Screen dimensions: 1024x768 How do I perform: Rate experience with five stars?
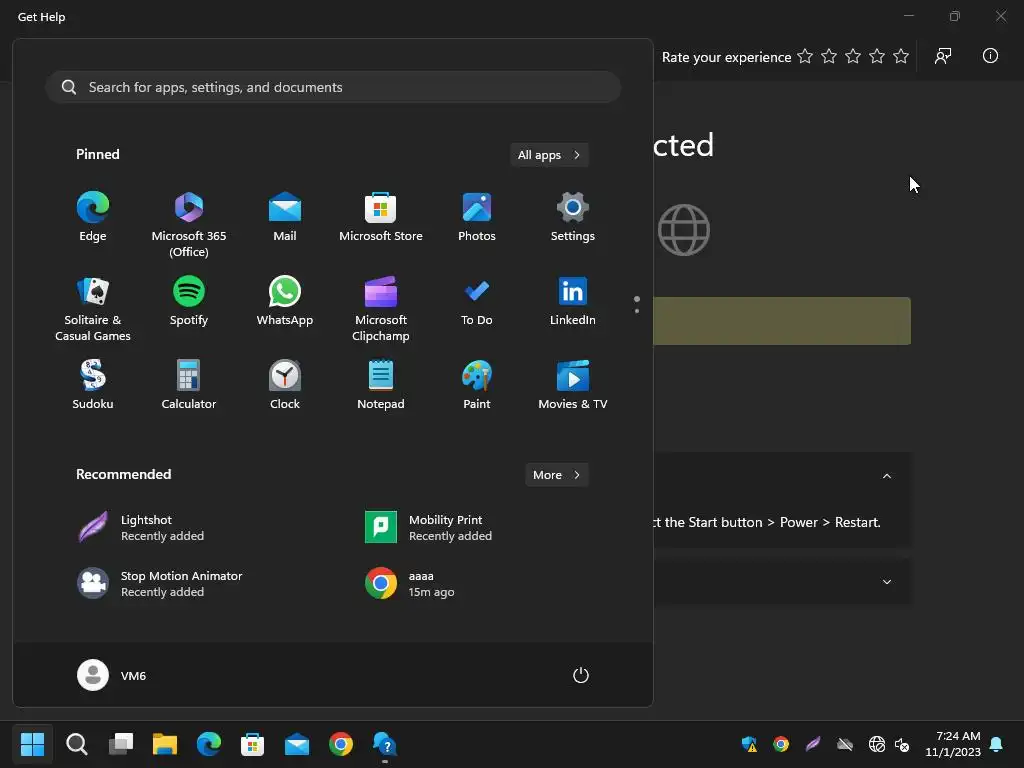(901, 57)
